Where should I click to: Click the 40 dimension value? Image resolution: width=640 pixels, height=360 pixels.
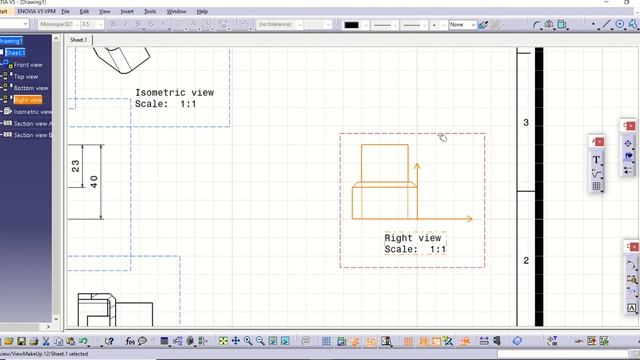tap(94, 182)
